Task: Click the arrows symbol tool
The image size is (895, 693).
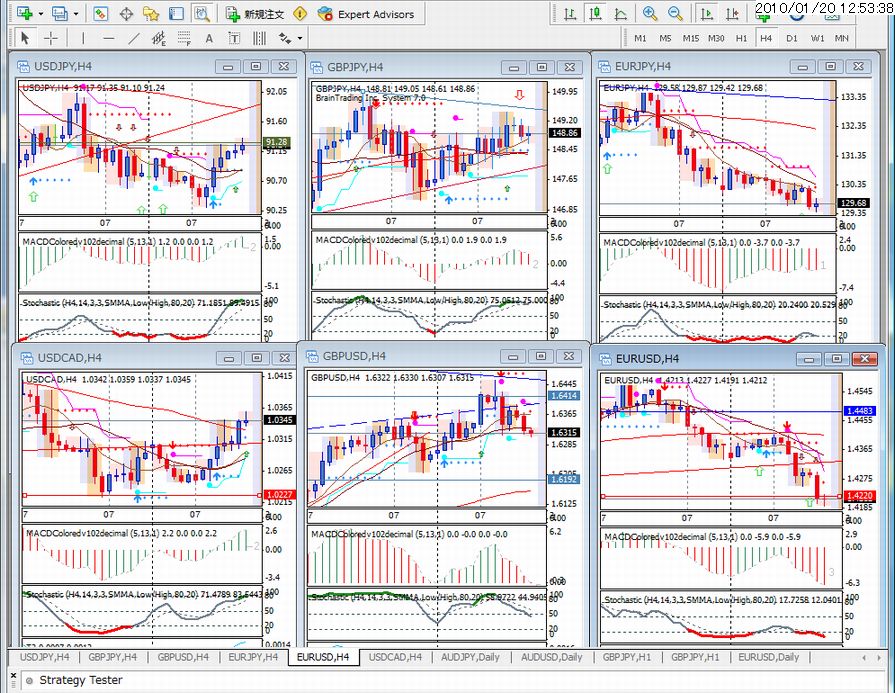Action: [285, 38]
